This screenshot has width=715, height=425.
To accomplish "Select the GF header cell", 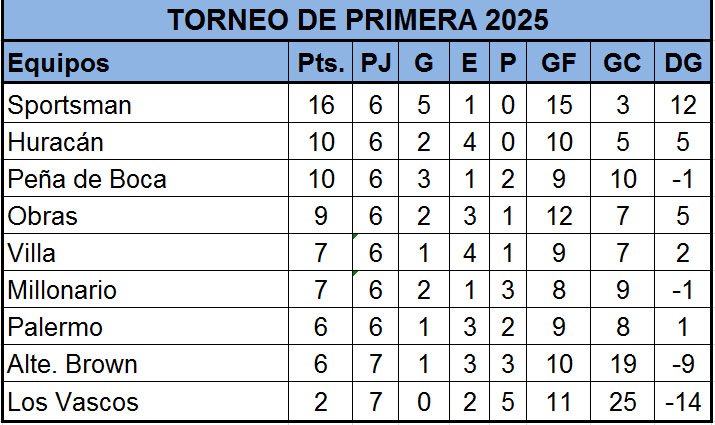I will (559, 62).
